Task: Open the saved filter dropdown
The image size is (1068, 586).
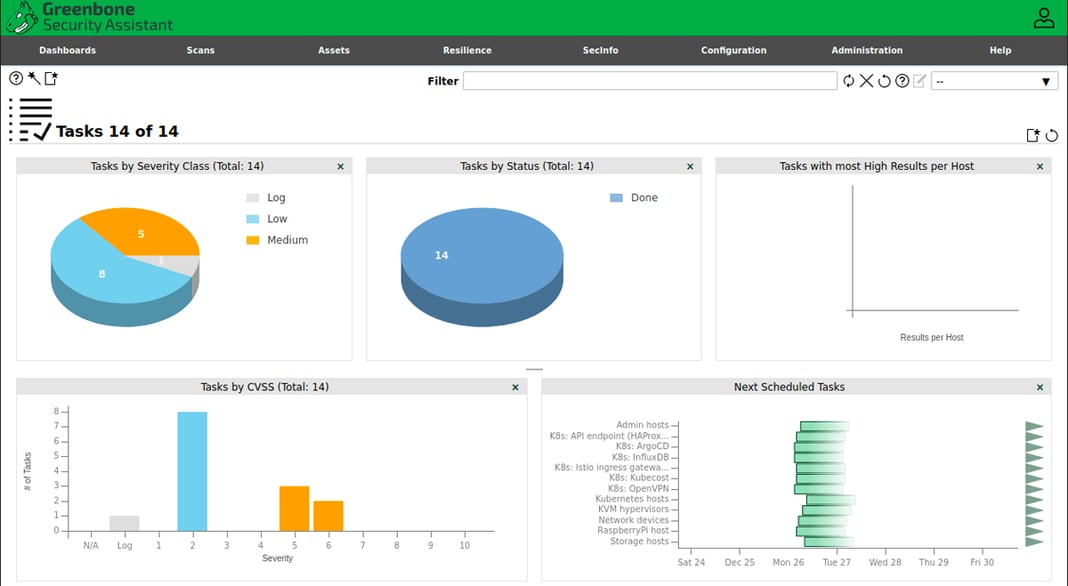Action: [x=994, y=81]
